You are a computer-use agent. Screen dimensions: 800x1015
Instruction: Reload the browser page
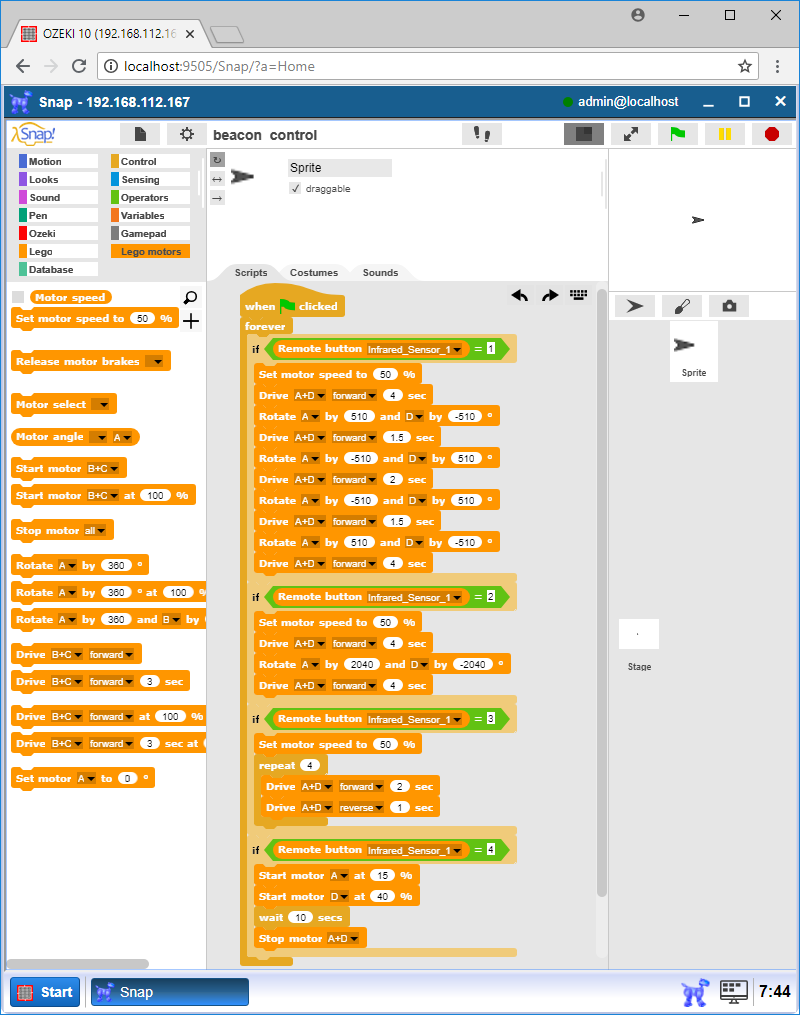[79, 66]
